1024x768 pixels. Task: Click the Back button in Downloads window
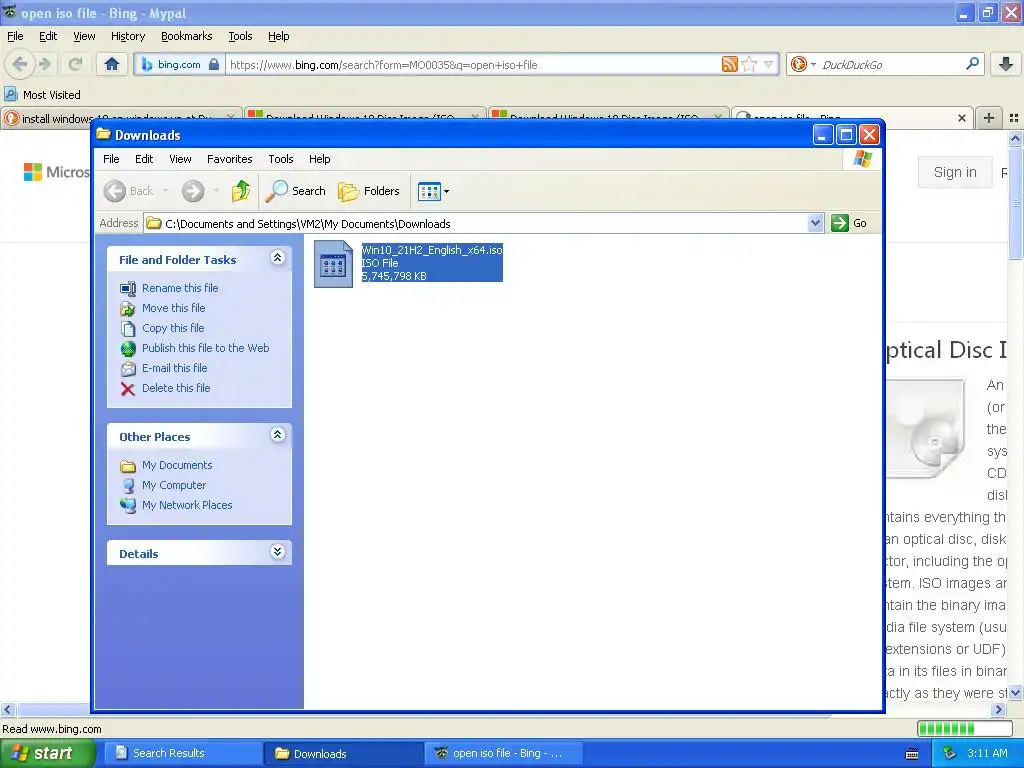(x=129, y=191)
